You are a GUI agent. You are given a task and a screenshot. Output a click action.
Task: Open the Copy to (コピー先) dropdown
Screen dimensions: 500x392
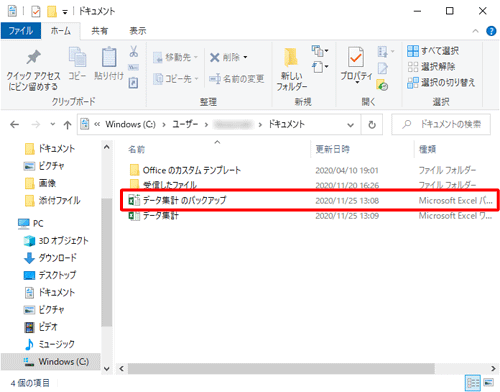(176, 79)
